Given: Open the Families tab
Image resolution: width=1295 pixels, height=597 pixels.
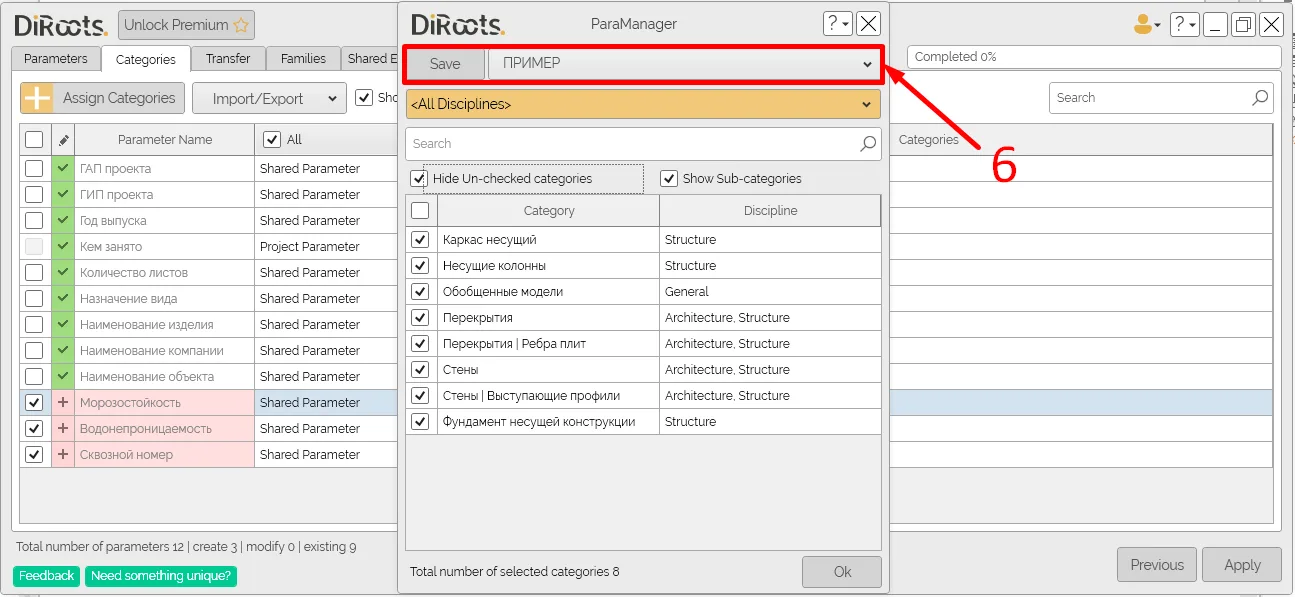Looking at the screenshot, I should pos(303,59).
